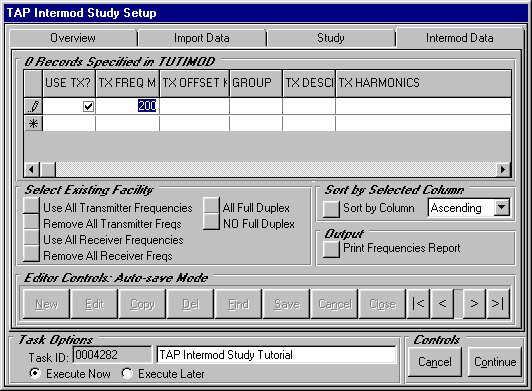Jump to first record with |< button
532x391 pixels.
(x=418, y=303)
